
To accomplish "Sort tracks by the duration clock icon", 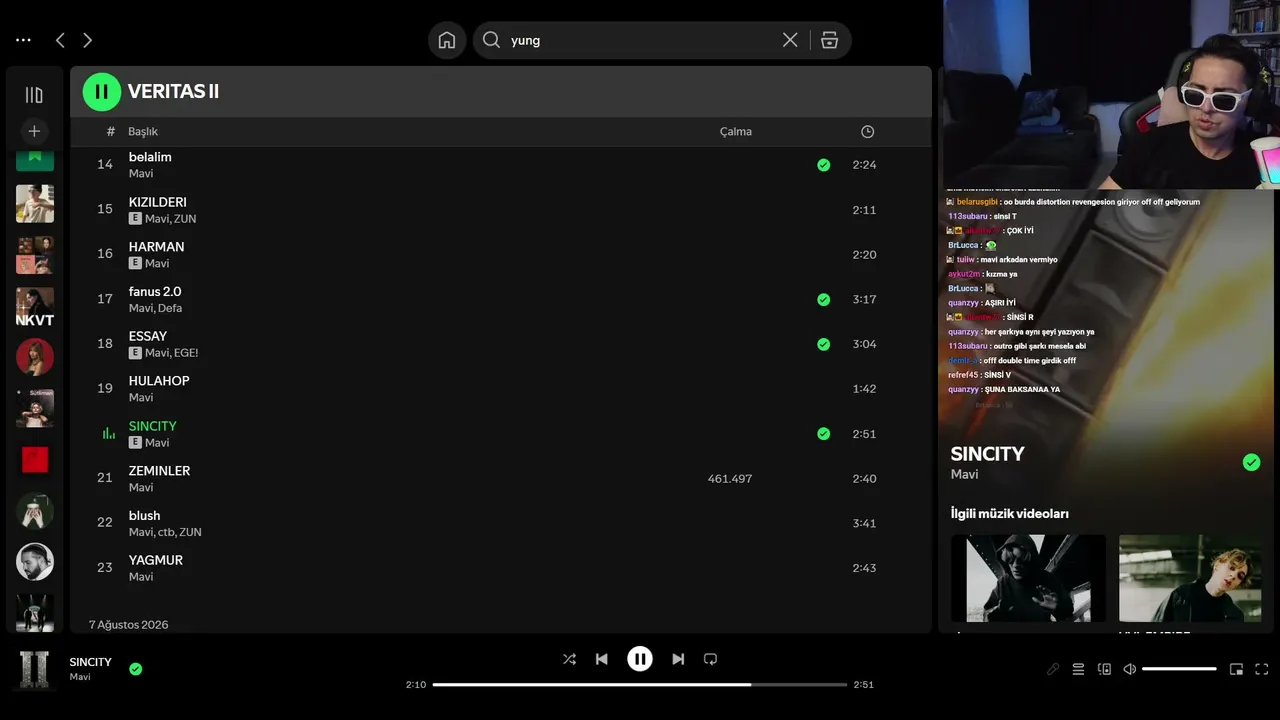I will click(x=867, y=132).
